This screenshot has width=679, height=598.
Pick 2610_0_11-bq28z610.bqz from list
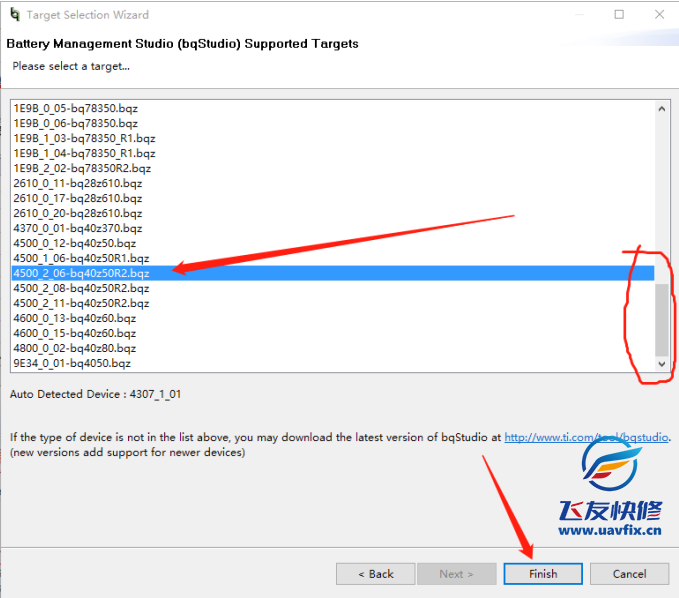click(x=78, y=183)
